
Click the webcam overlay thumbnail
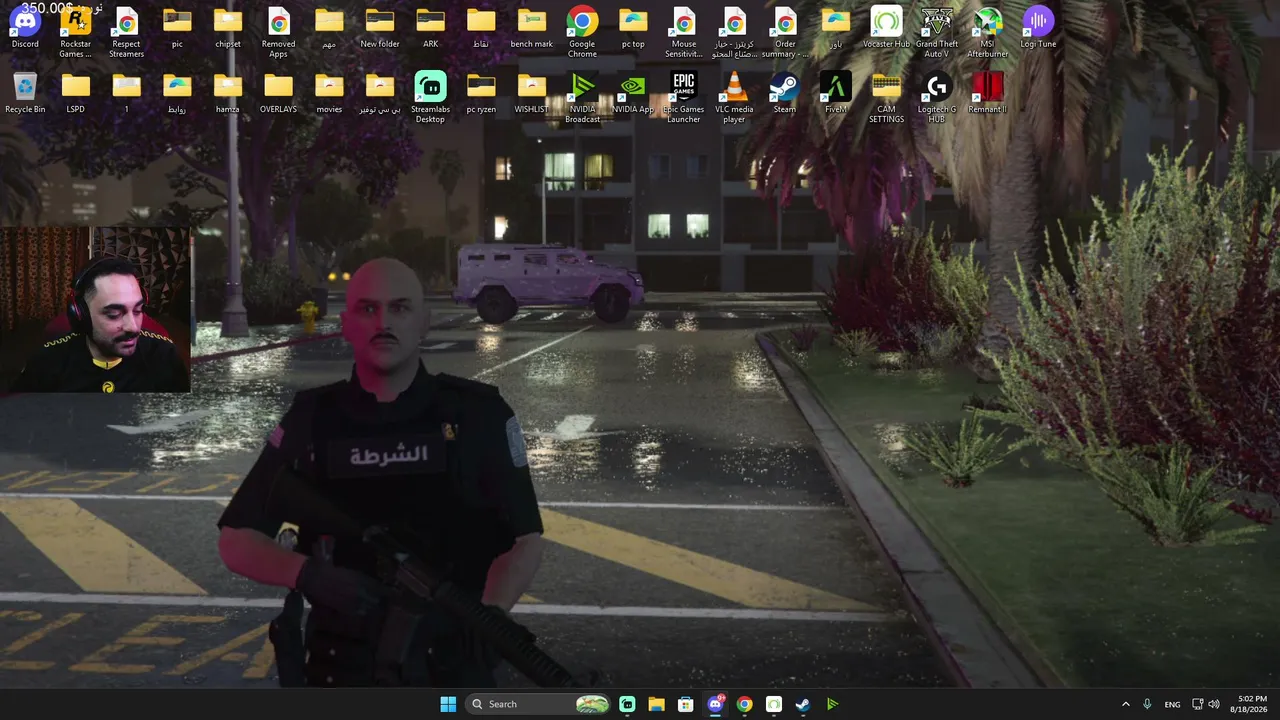tap(95, 309)
